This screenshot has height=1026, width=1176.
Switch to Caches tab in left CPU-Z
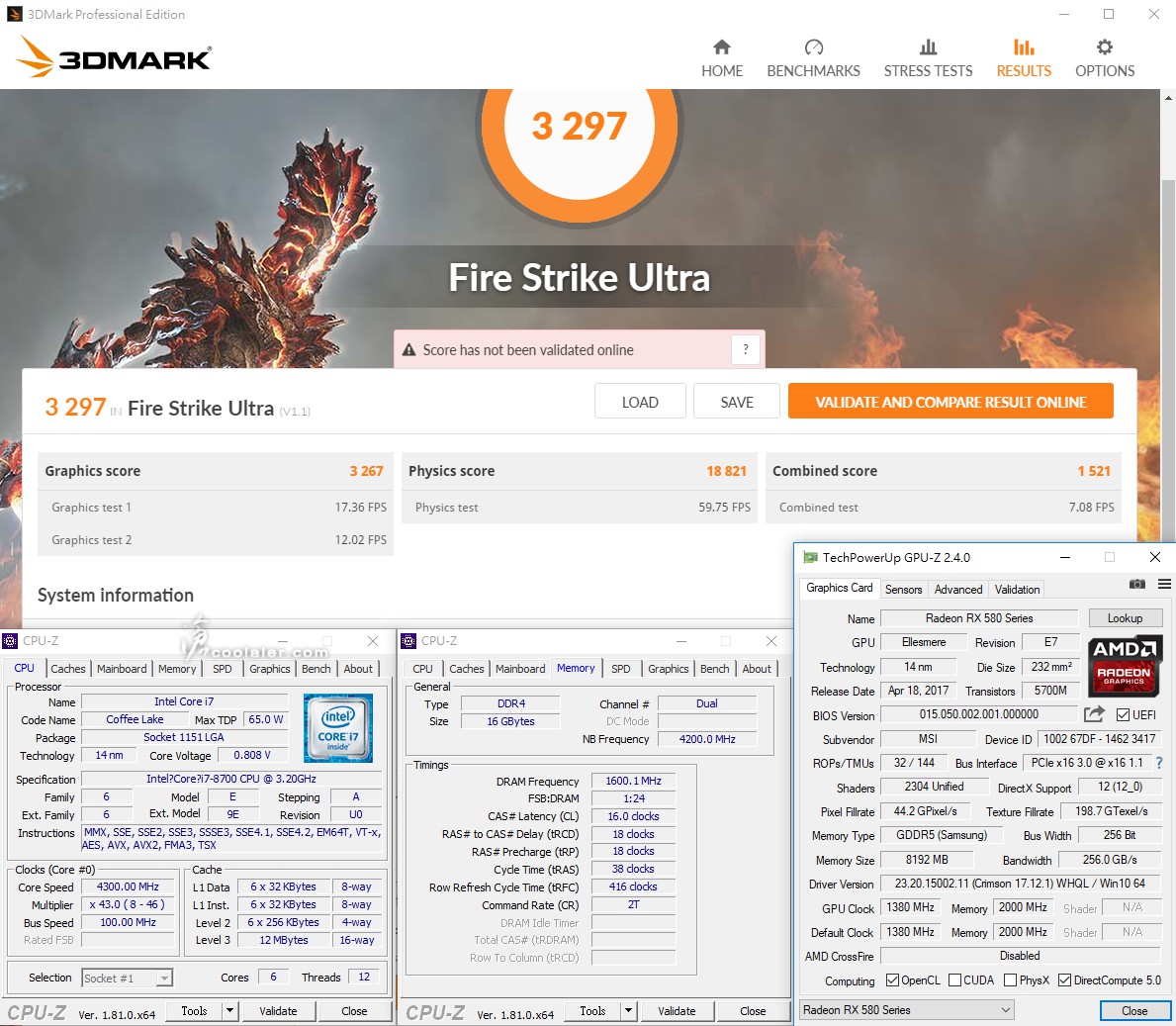coord(68,668)
